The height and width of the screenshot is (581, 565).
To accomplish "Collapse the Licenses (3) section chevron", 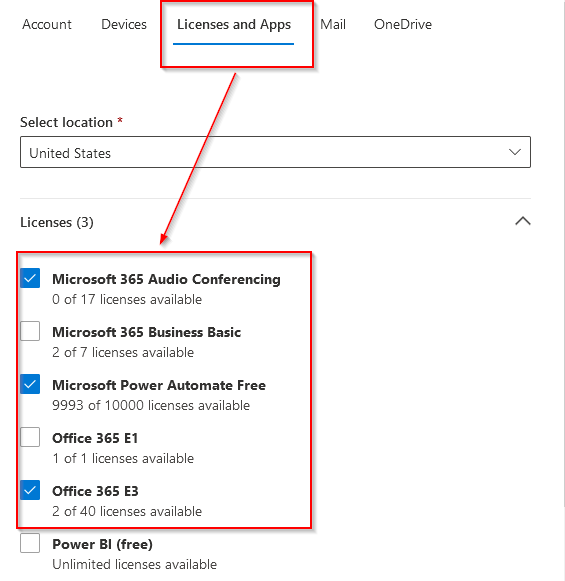I will pos(523,221).
